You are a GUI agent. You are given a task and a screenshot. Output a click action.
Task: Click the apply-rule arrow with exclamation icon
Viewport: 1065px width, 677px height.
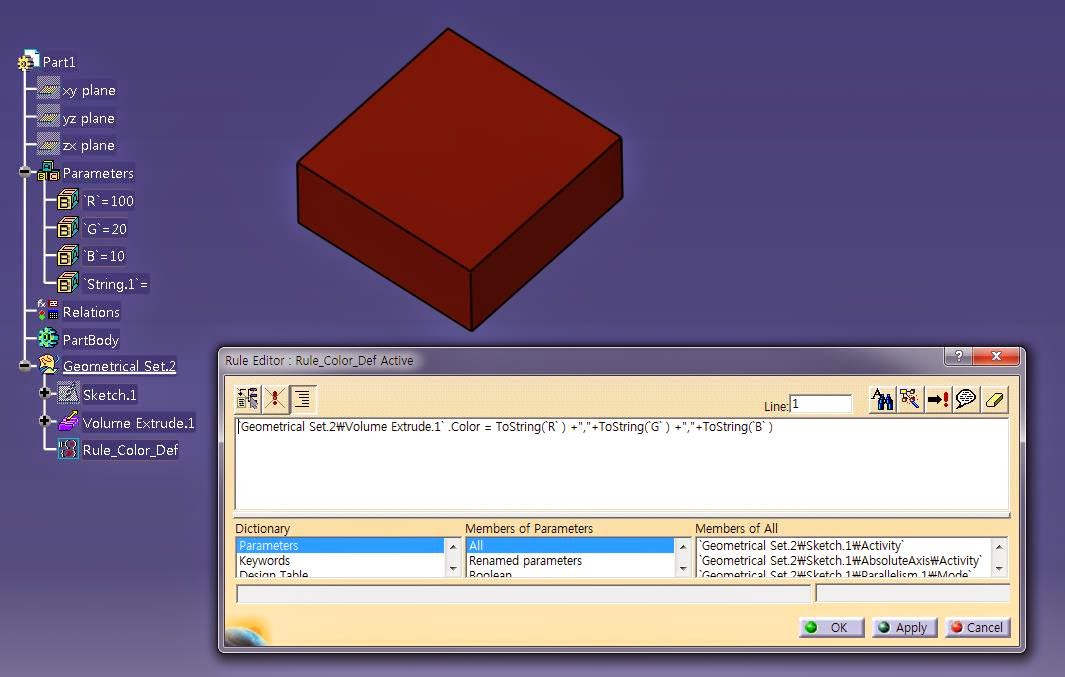tap(939, 399)
